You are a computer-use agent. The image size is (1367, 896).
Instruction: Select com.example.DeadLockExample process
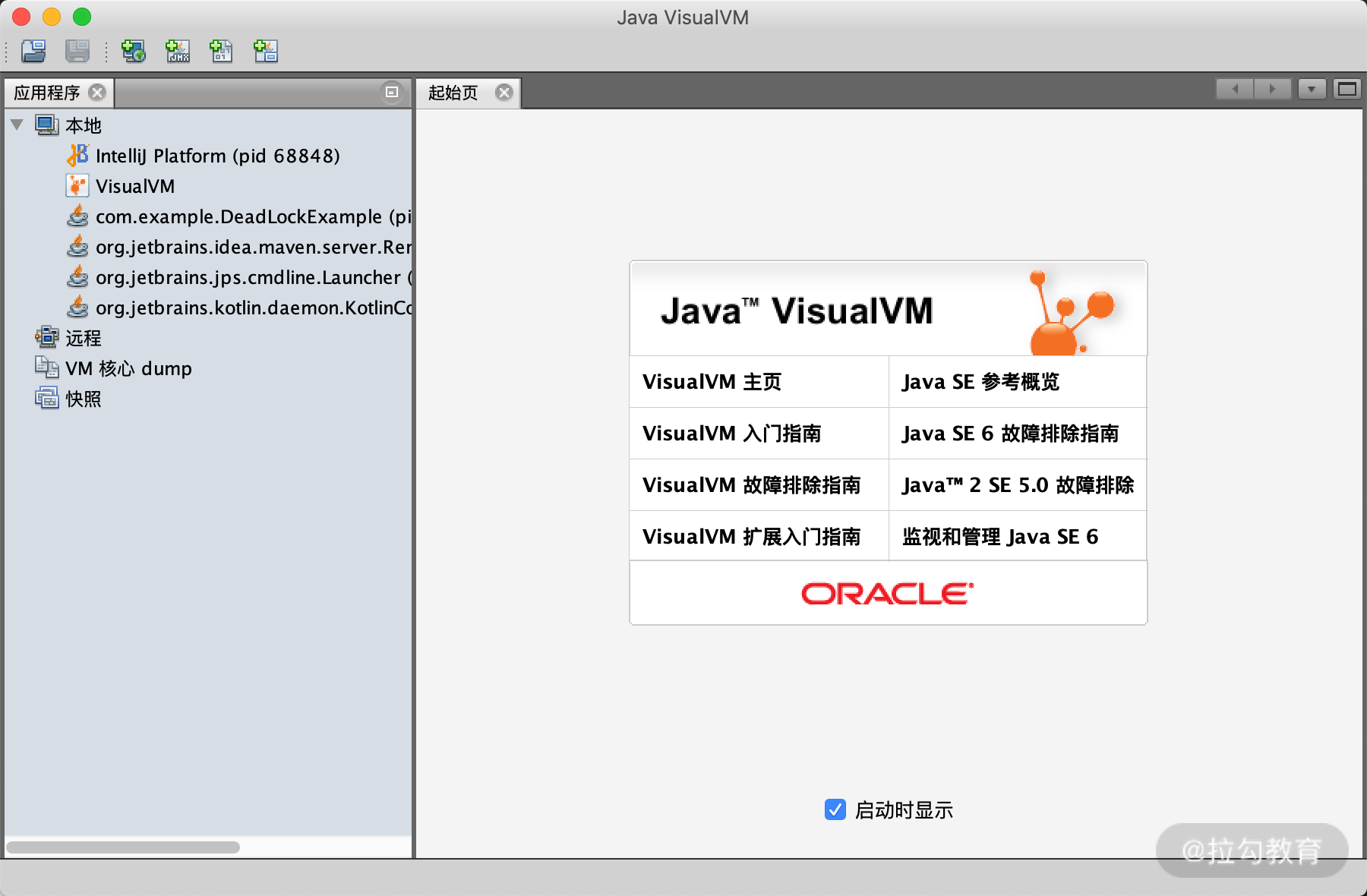tap(254, 216)
